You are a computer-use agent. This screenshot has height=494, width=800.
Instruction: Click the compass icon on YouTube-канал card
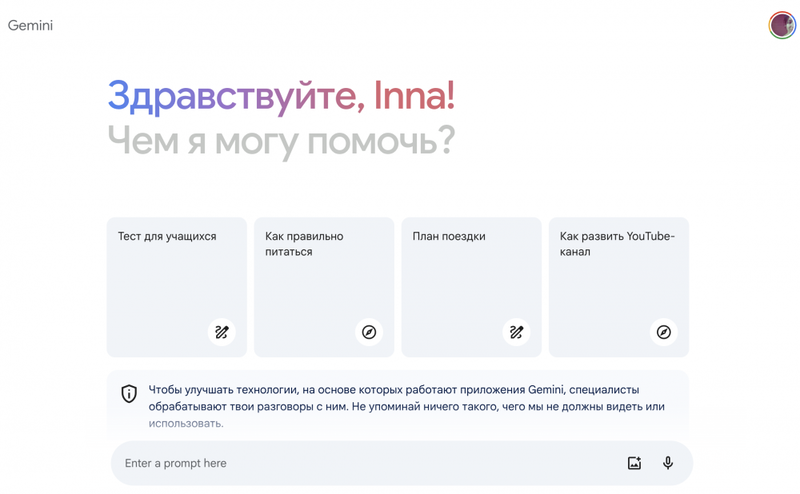tap(664, 332)
